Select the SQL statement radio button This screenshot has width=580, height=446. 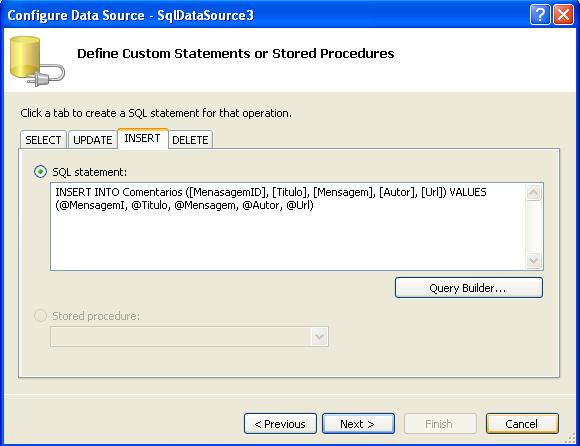tap(40, 172)
